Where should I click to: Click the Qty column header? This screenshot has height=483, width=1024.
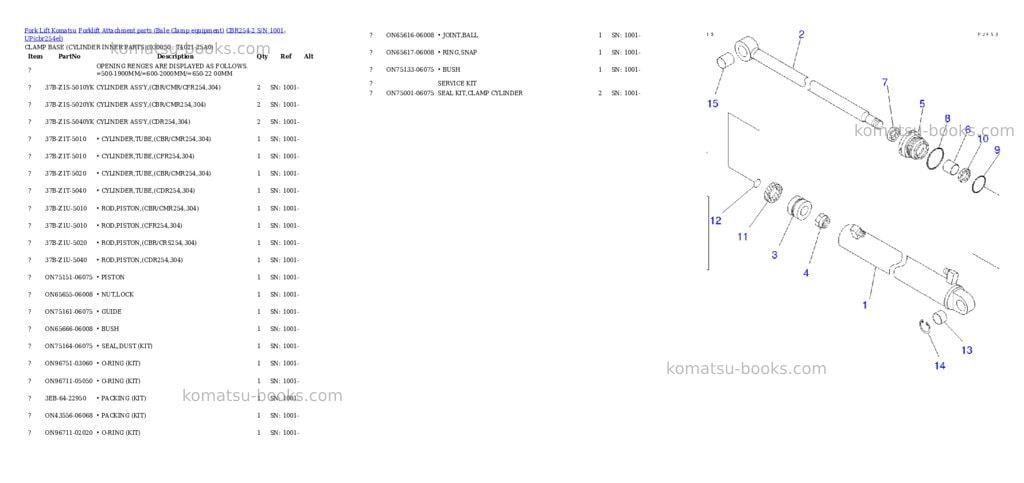(x=262, y=57)
